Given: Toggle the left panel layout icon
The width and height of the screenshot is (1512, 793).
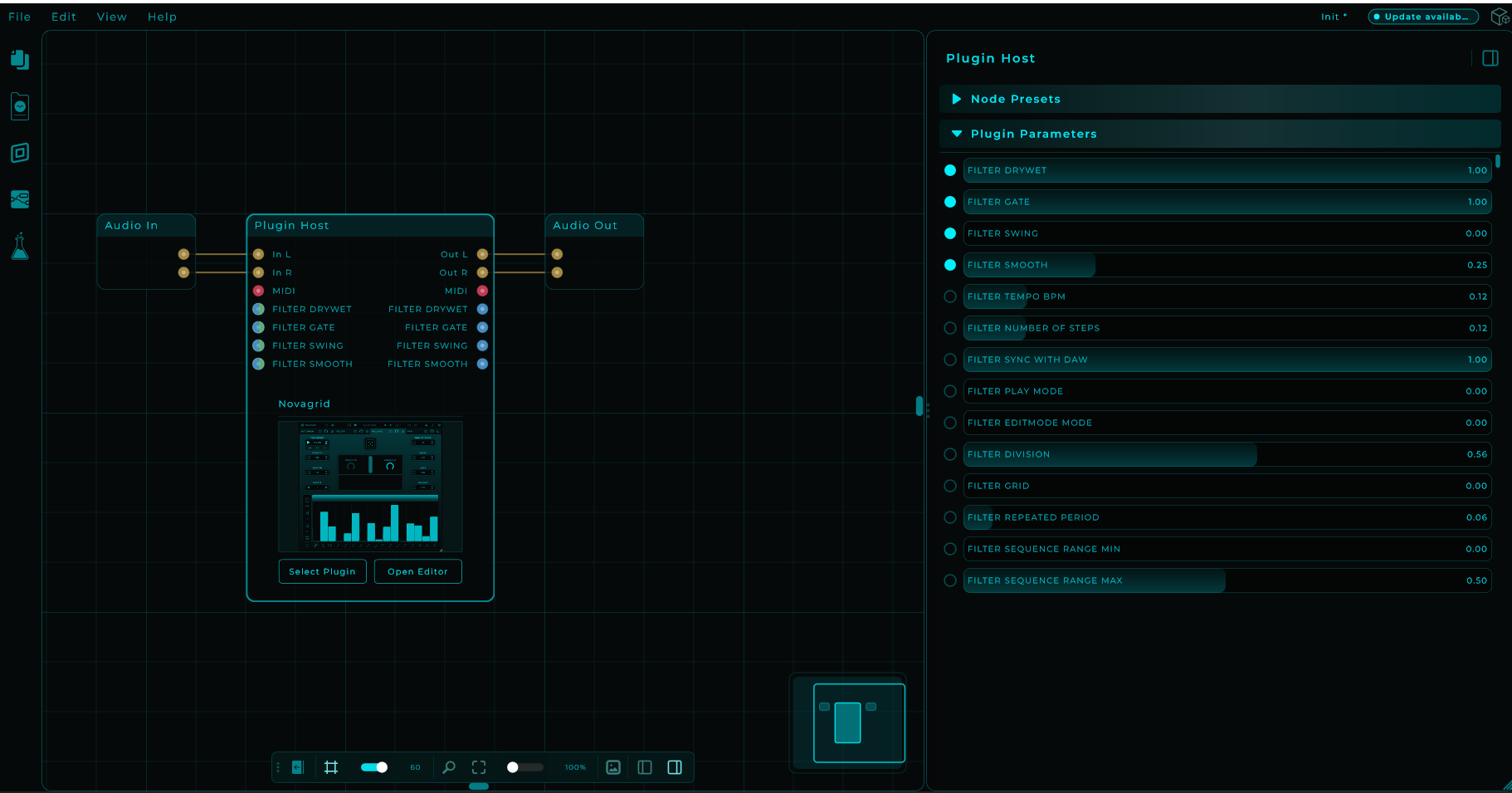Looking at the screenshot, I should (x=645, y=767).
